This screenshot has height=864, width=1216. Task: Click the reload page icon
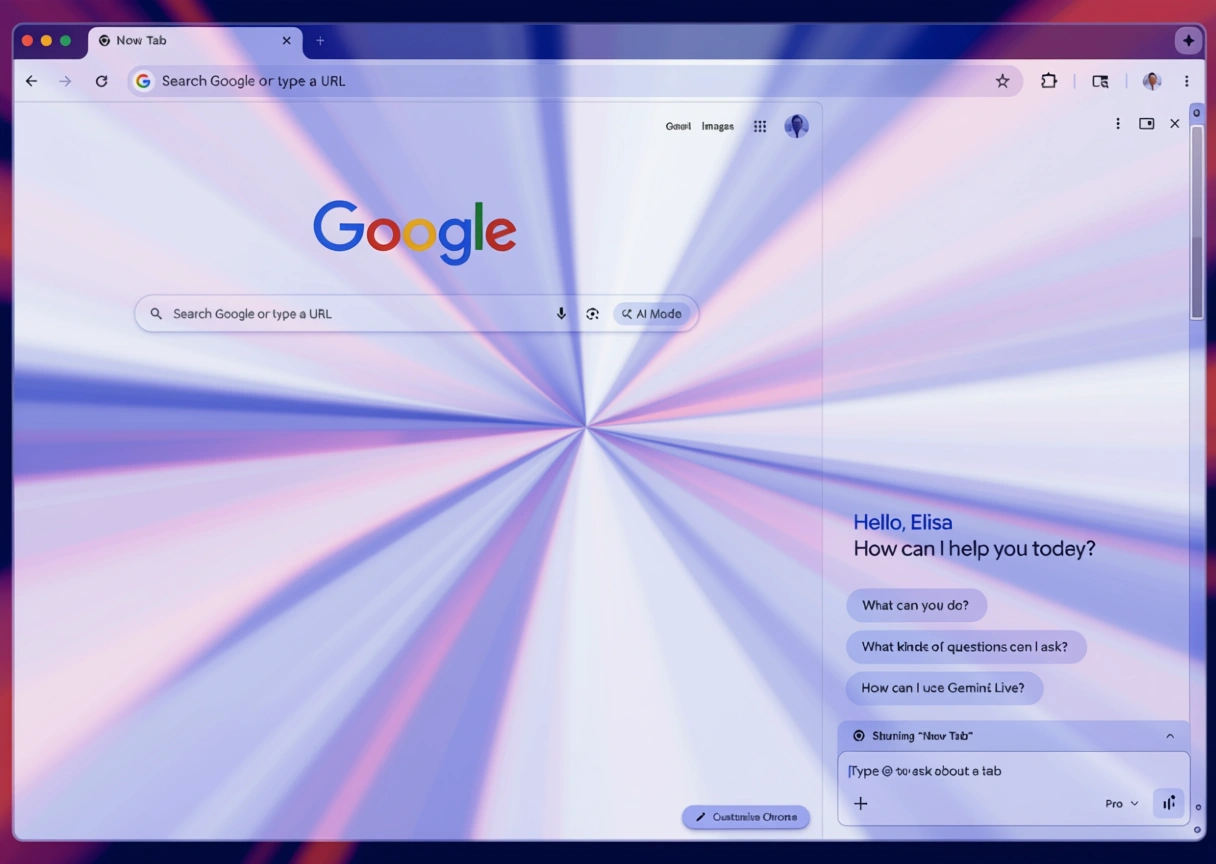[101, 81]
